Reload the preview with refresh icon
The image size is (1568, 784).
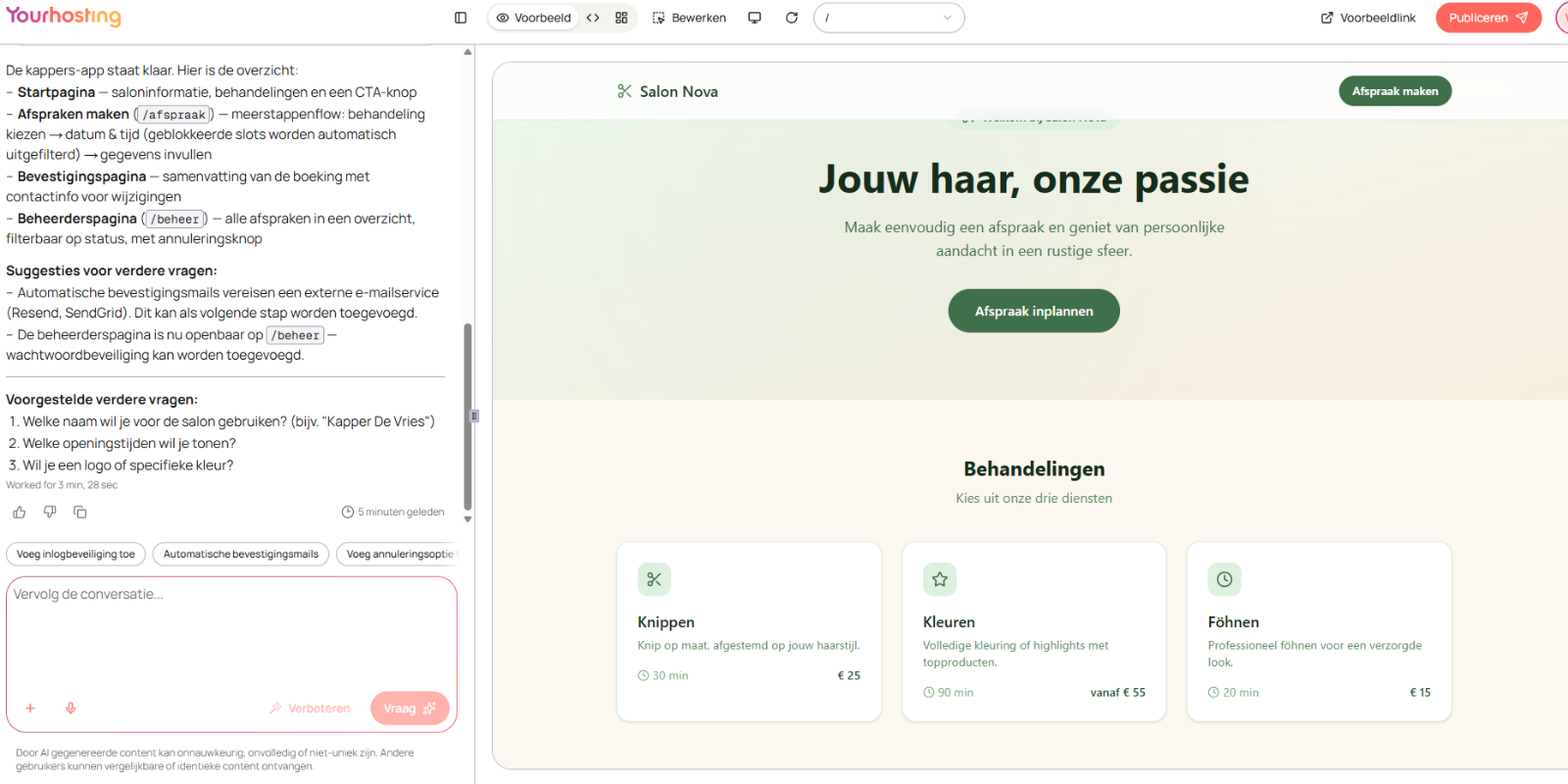pyautogui.click(x=792, y=18)
